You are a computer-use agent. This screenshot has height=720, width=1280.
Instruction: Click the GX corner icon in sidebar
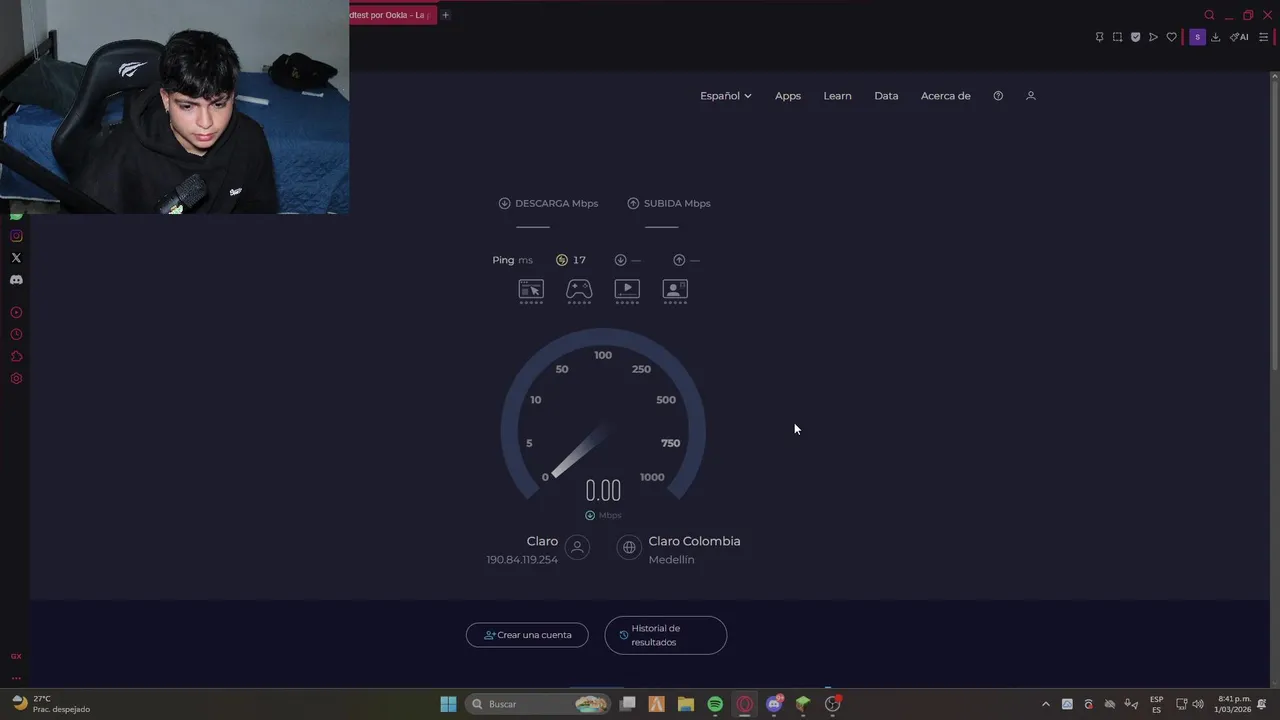pyautogui.click(x=16, y=656)
